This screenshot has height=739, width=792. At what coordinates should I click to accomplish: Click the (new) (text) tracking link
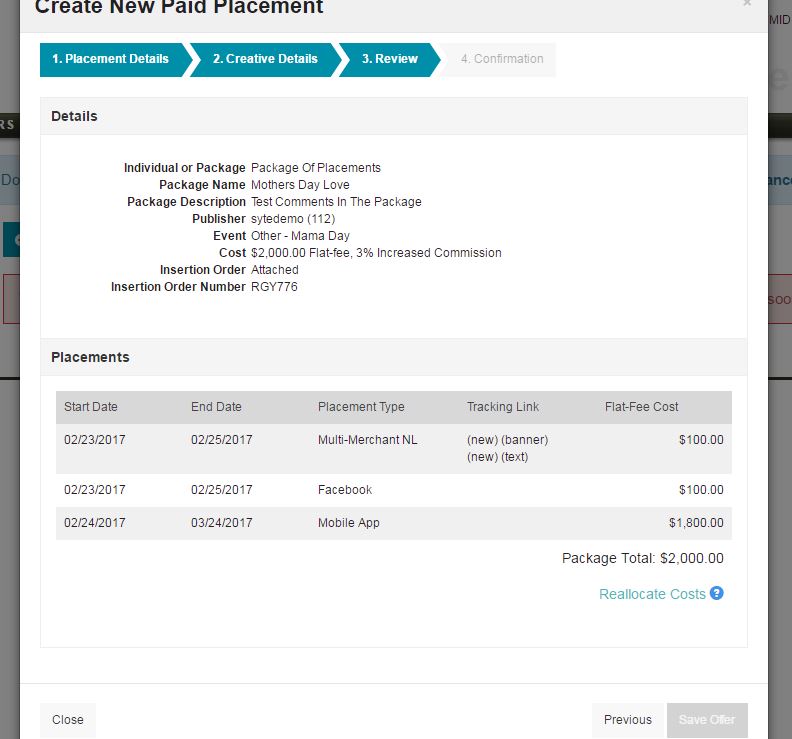[497, 457]
